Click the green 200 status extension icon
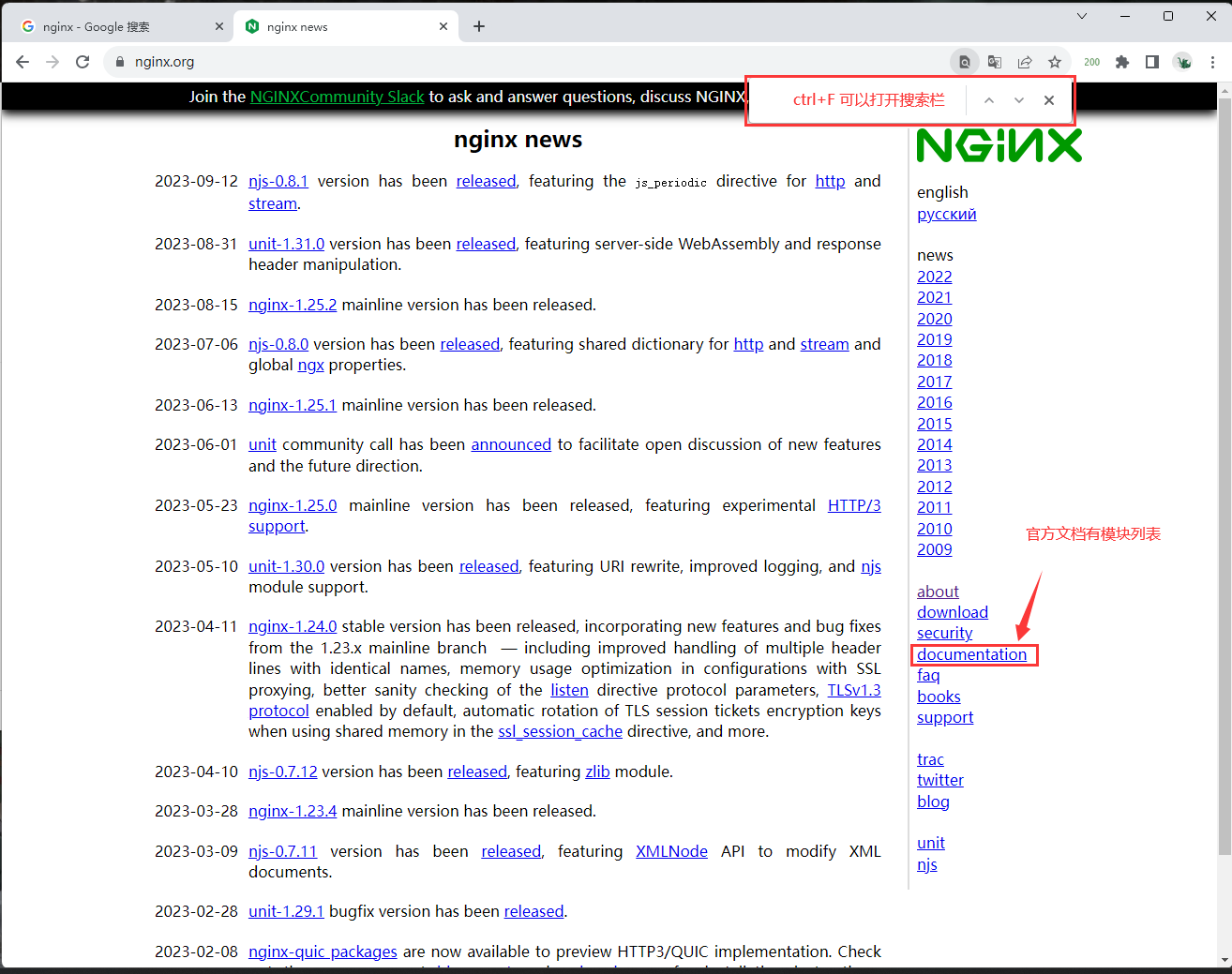Screen dimensions: 1232x974 [1092, 62]
